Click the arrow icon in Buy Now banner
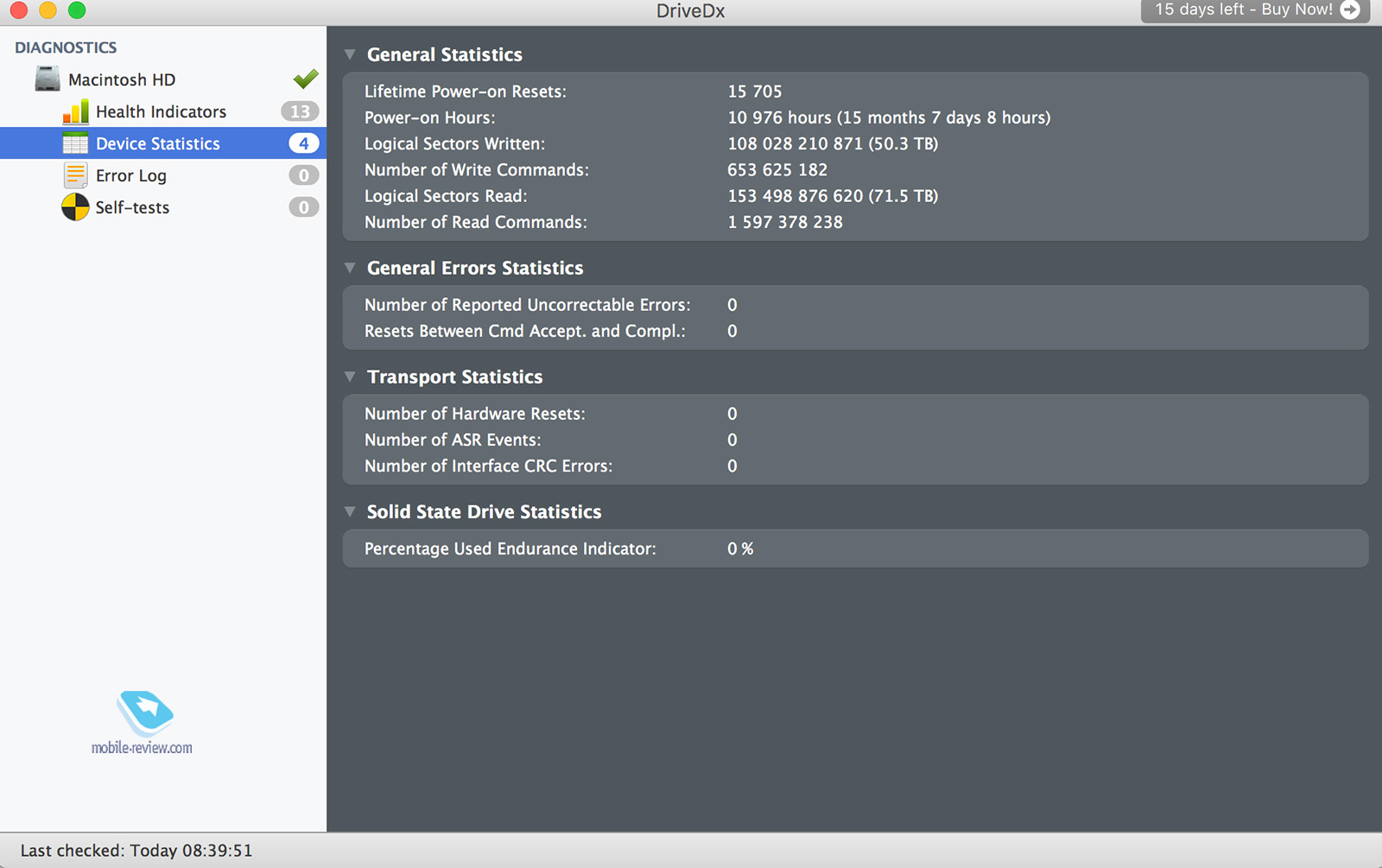Screen dimensions: 1382x868 click(x=1350, y=10)
